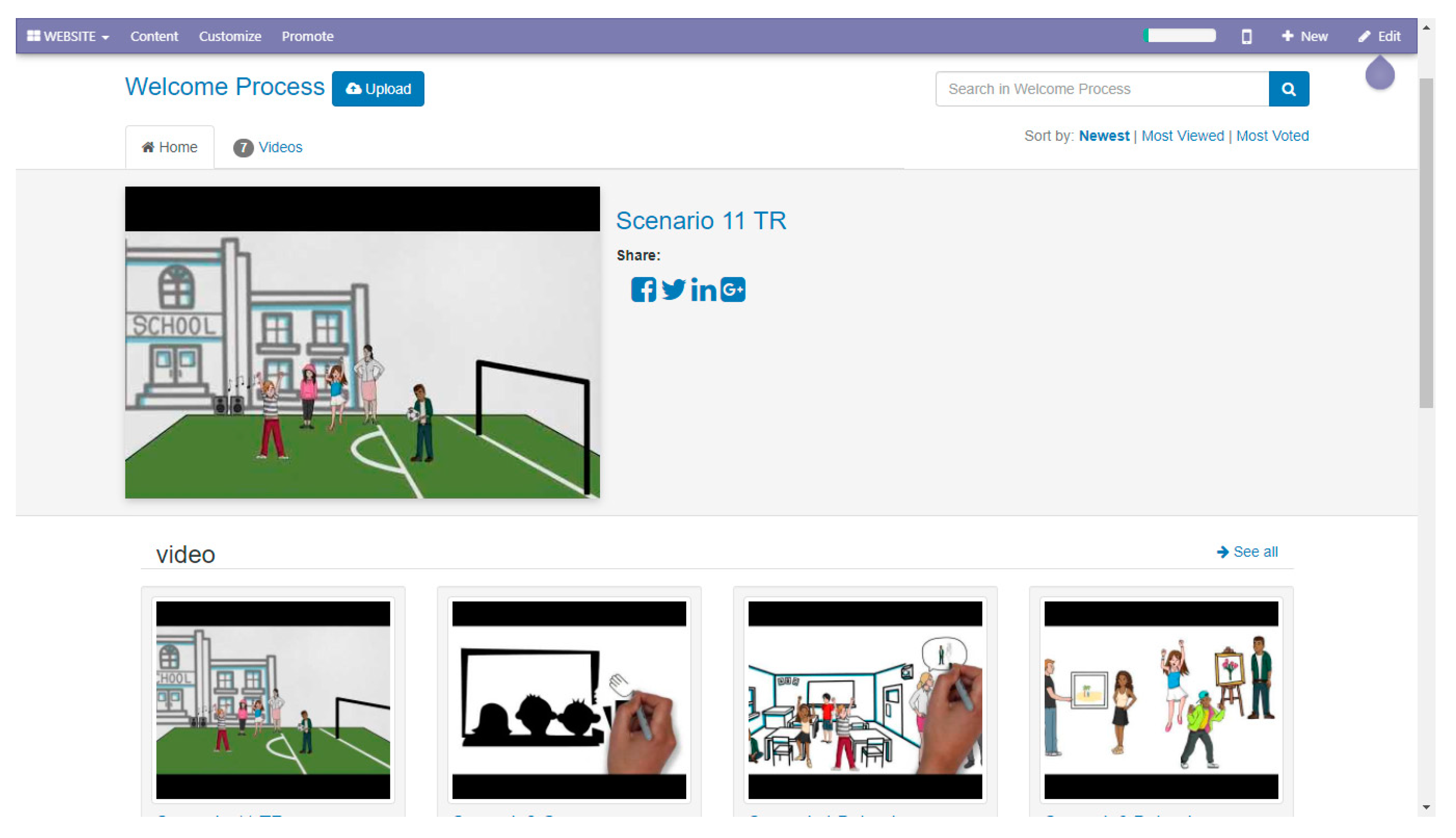Share via Google Plus icon
The height and width of the screenshot is (838, 1456).
tap(732, 289)
